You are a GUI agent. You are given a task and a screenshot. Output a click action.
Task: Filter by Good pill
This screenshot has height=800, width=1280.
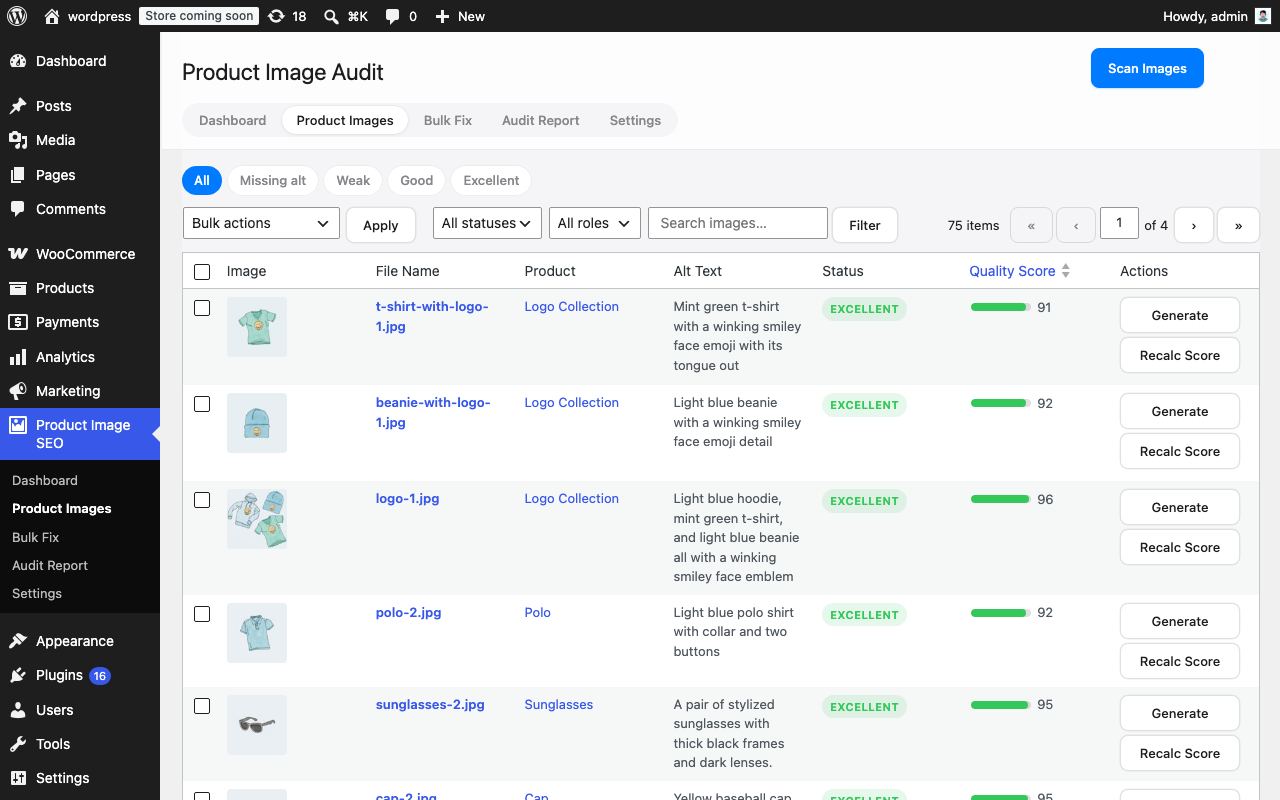[417, 180]
